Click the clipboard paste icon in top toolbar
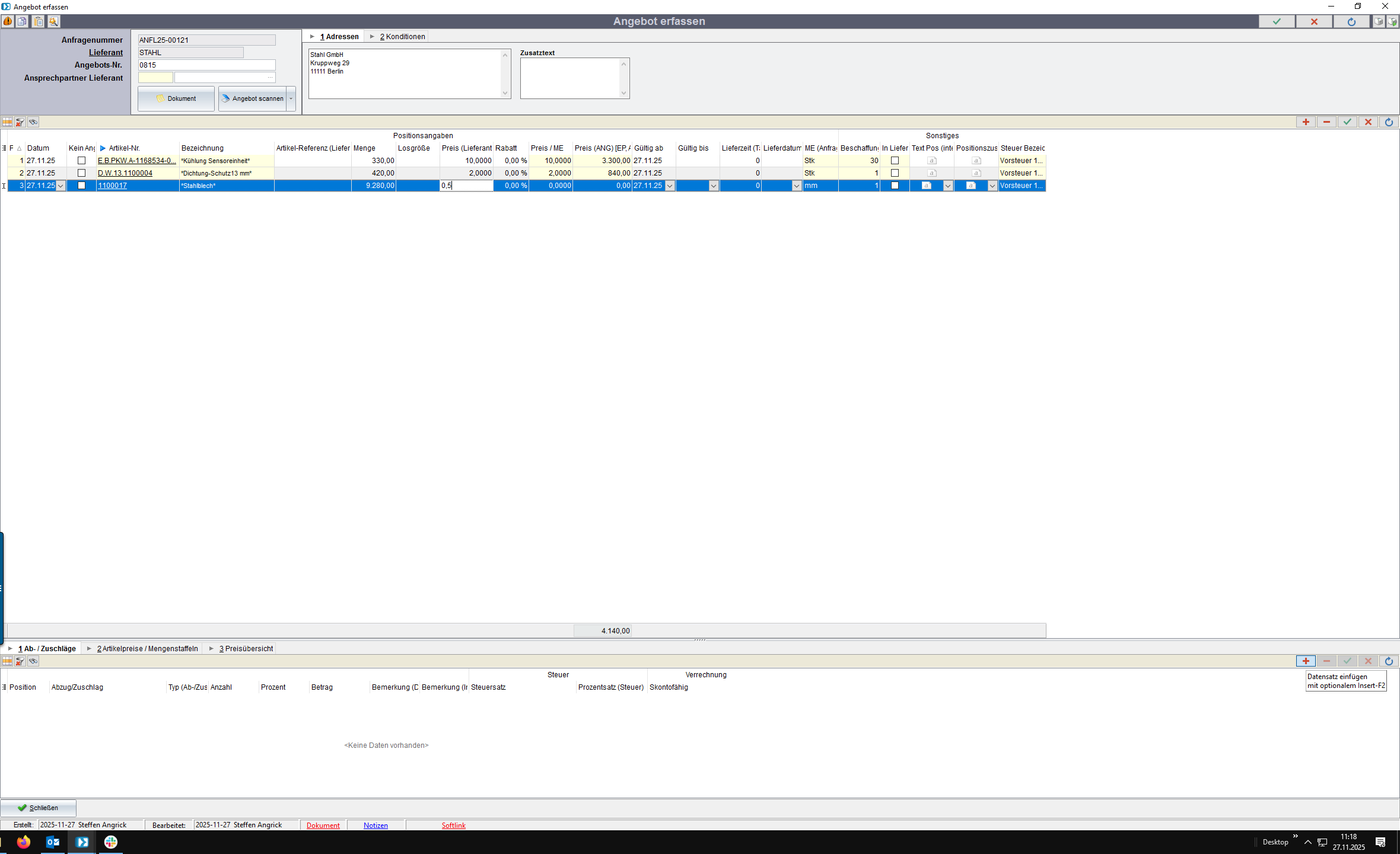The height and width of the screenshot is (854, 1400). click(38, 21)
